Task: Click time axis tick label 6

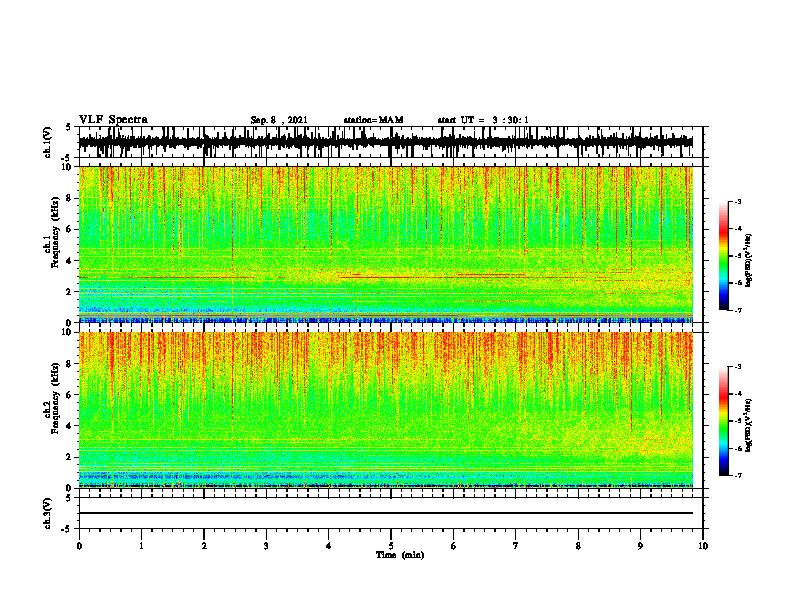Action: tap(454, 546)
